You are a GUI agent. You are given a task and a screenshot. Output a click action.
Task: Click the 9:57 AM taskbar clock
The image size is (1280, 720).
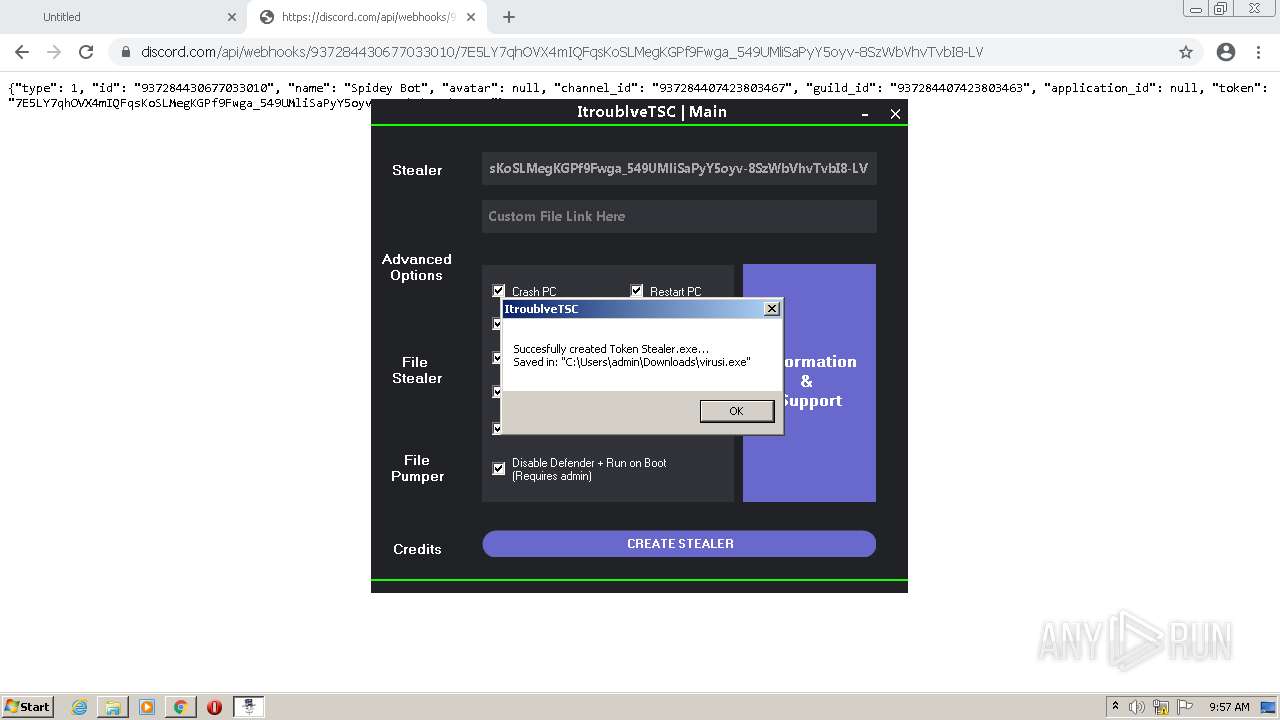[x=1229, y=707]
